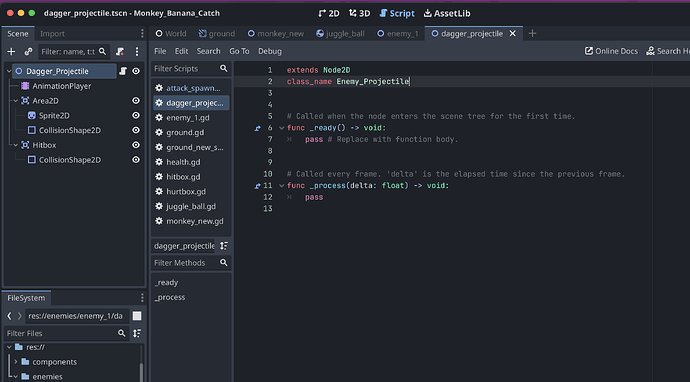Toggle visibility of Sprite2D node

pyautogui.click(x=136, y=115)
